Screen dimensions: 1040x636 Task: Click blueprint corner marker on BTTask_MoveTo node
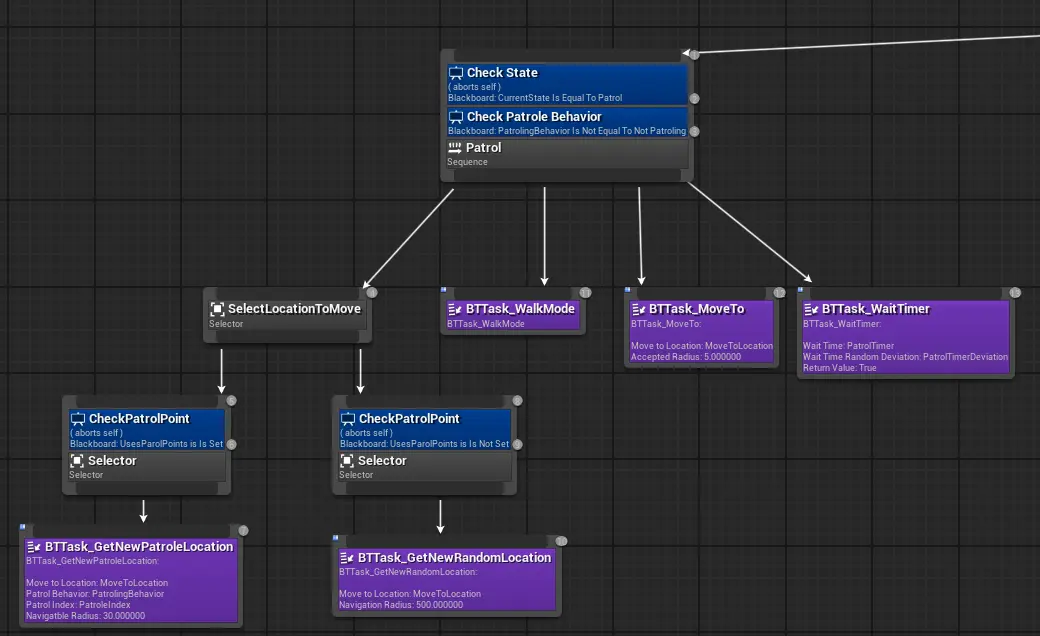coord(628,290)
